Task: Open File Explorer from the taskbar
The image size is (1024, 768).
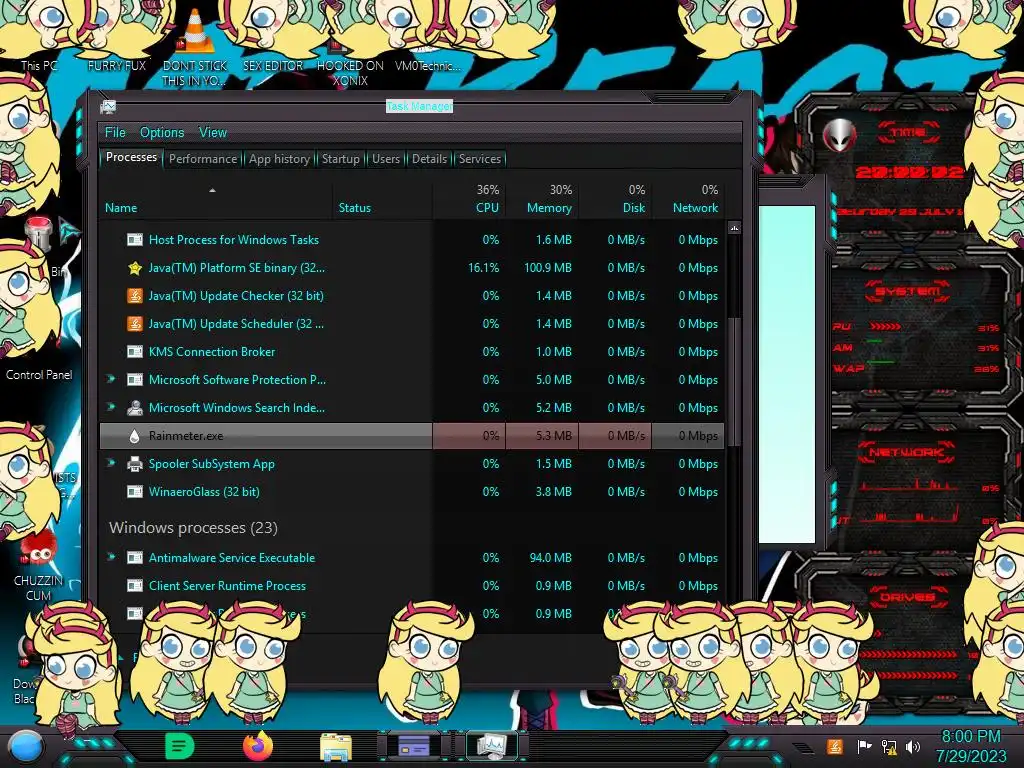Action: [336, 747]
